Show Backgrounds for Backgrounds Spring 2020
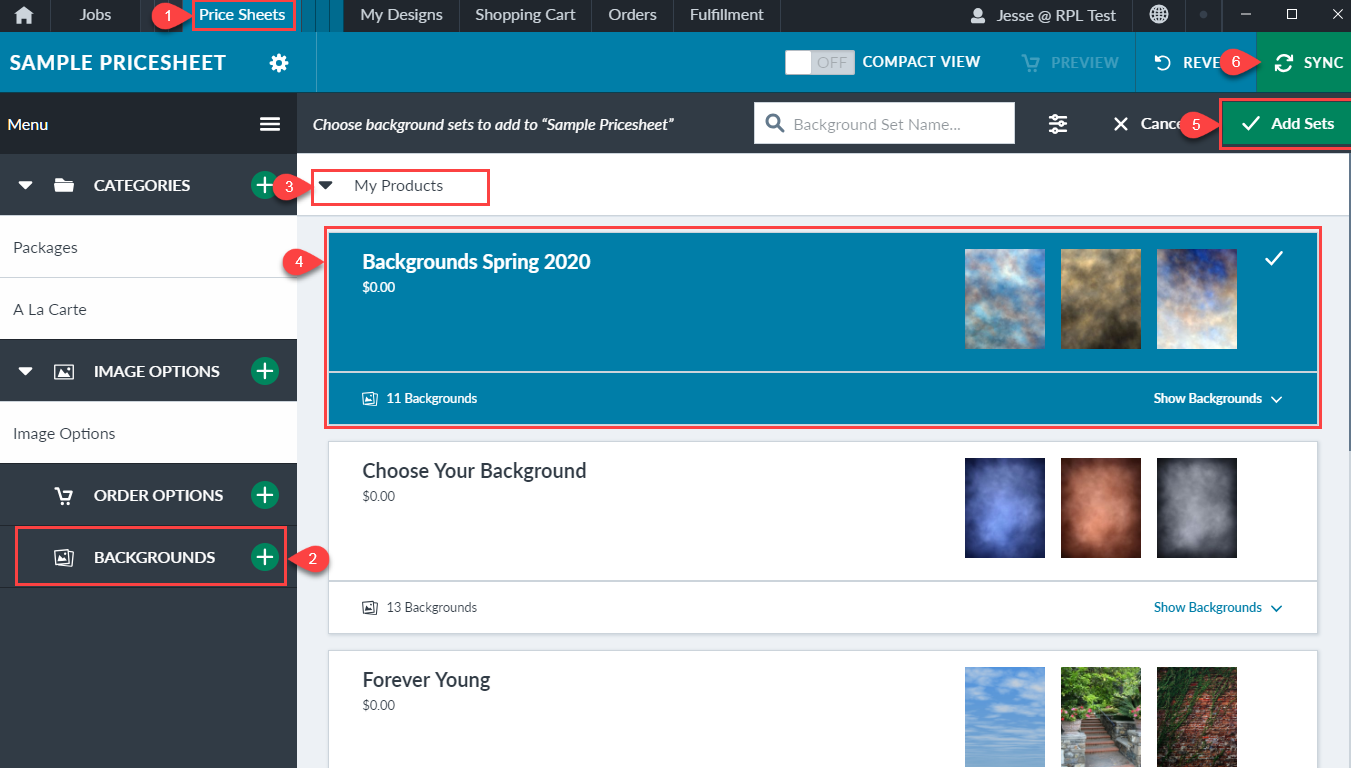The height and width of the screenshot is (768, 1351). click(x=1217, y=398)
